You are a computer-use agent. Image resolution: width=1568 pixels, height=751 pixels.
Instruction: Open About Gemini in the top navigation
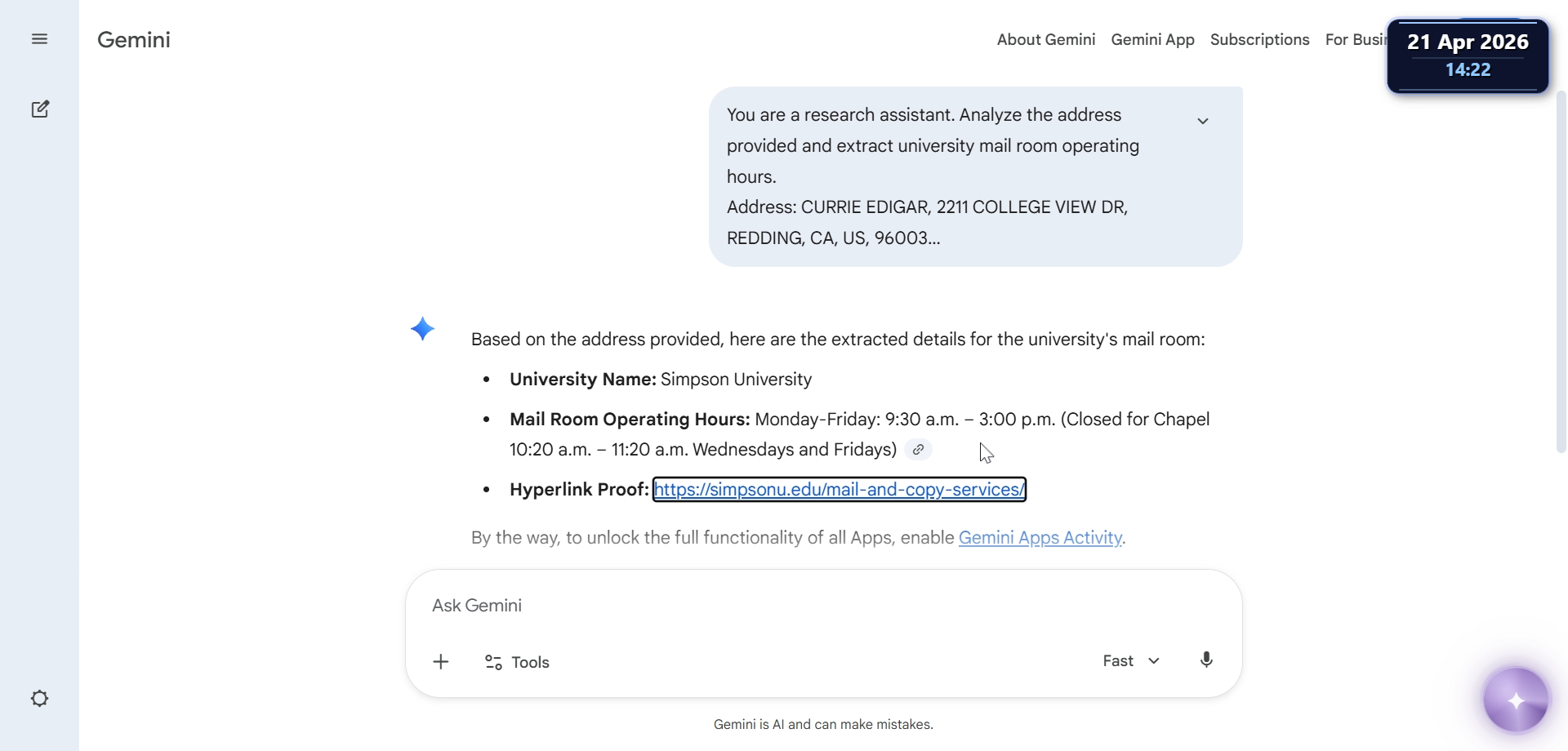[x=1046, y=39]
